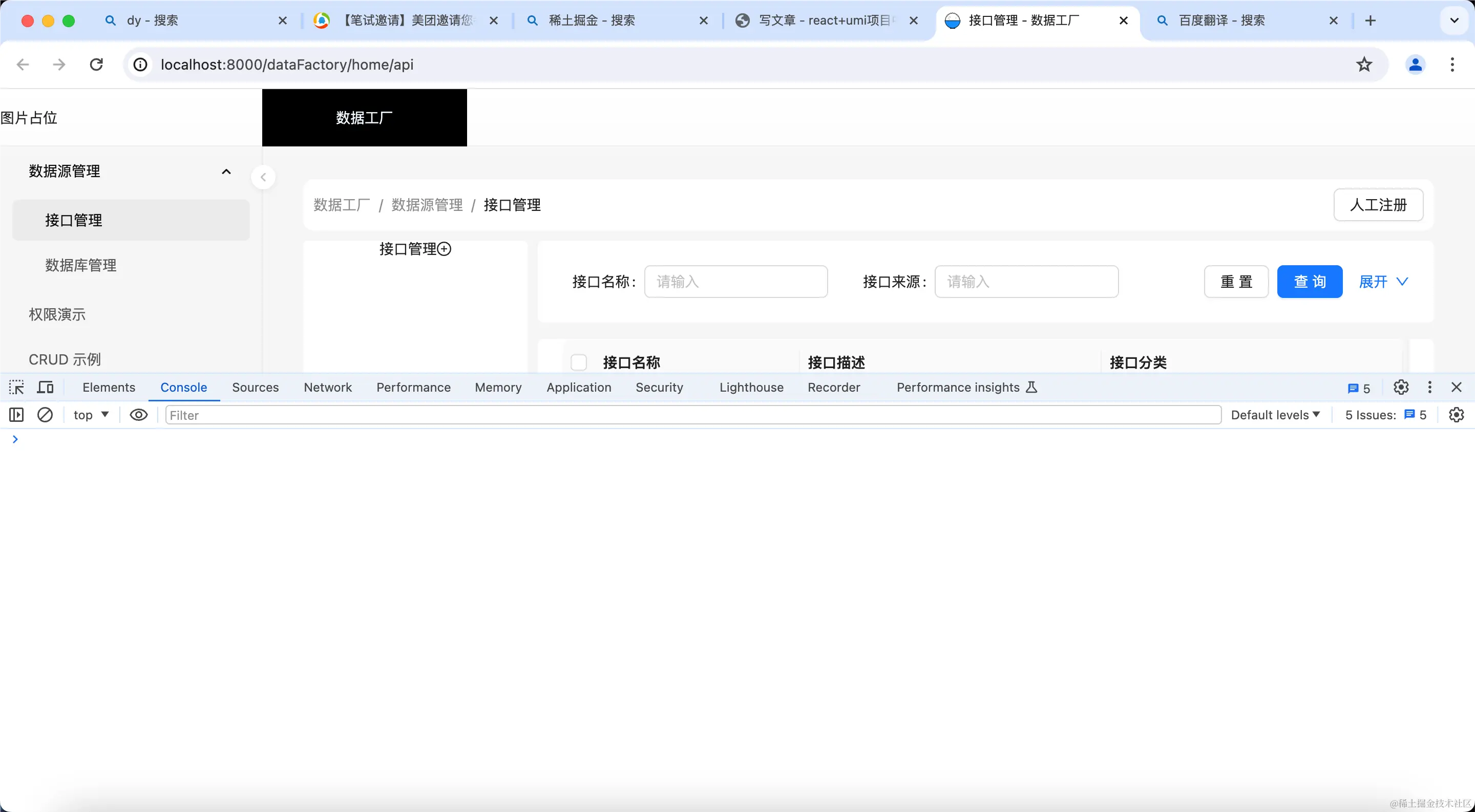
Task: Clear the console with the clear icon
Action: coord(45,415)
